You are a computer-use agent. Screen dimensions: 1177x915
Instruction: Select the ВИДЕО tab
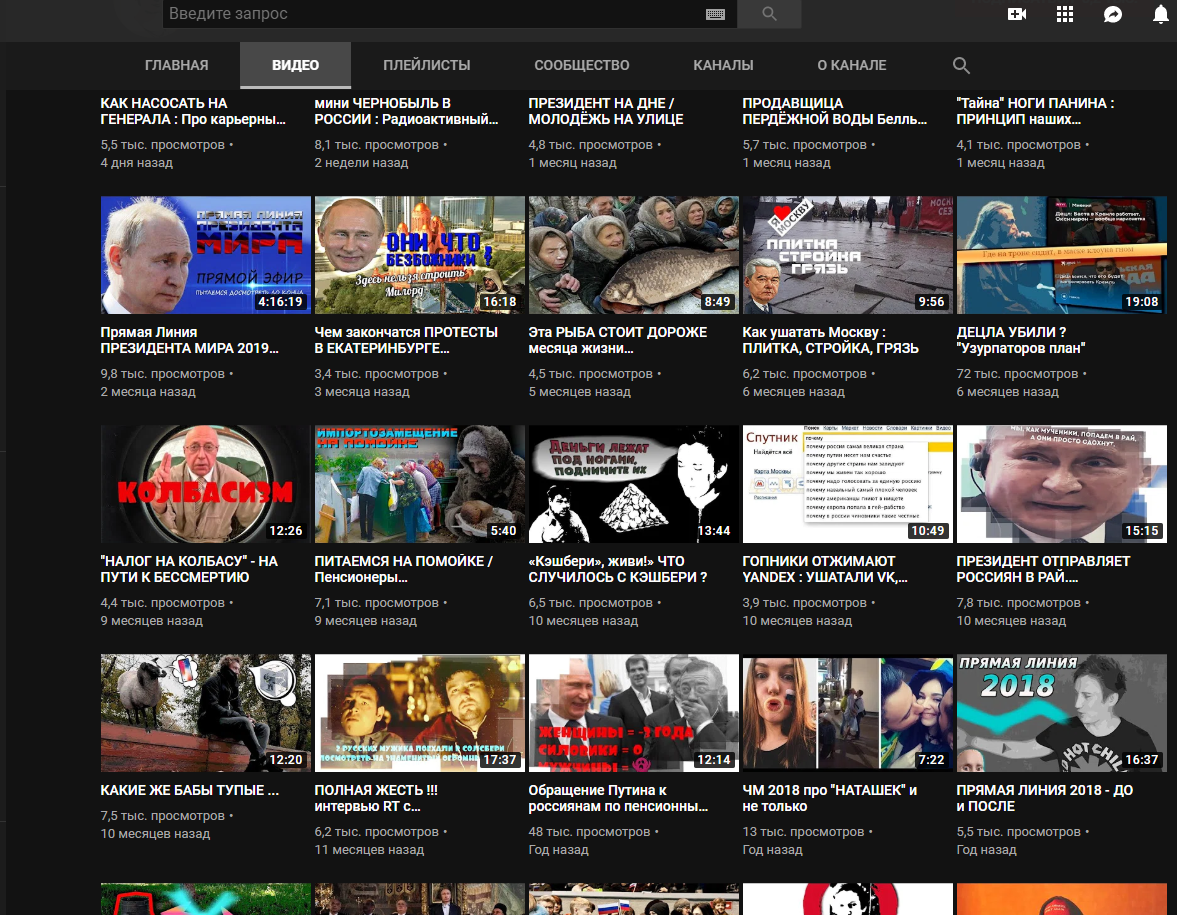click(x=295, y=65)
